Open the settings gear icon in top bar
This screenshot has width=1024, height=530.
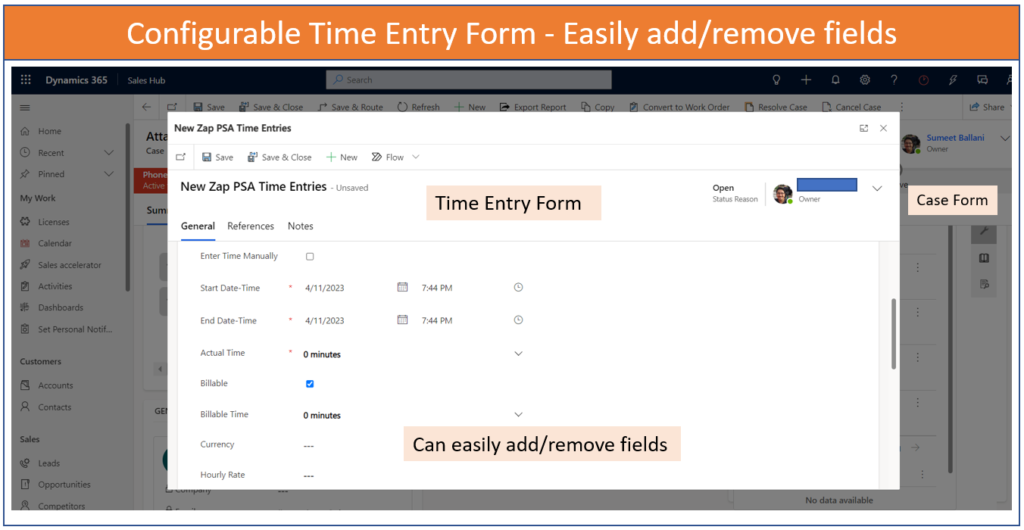tap(865, 80)
